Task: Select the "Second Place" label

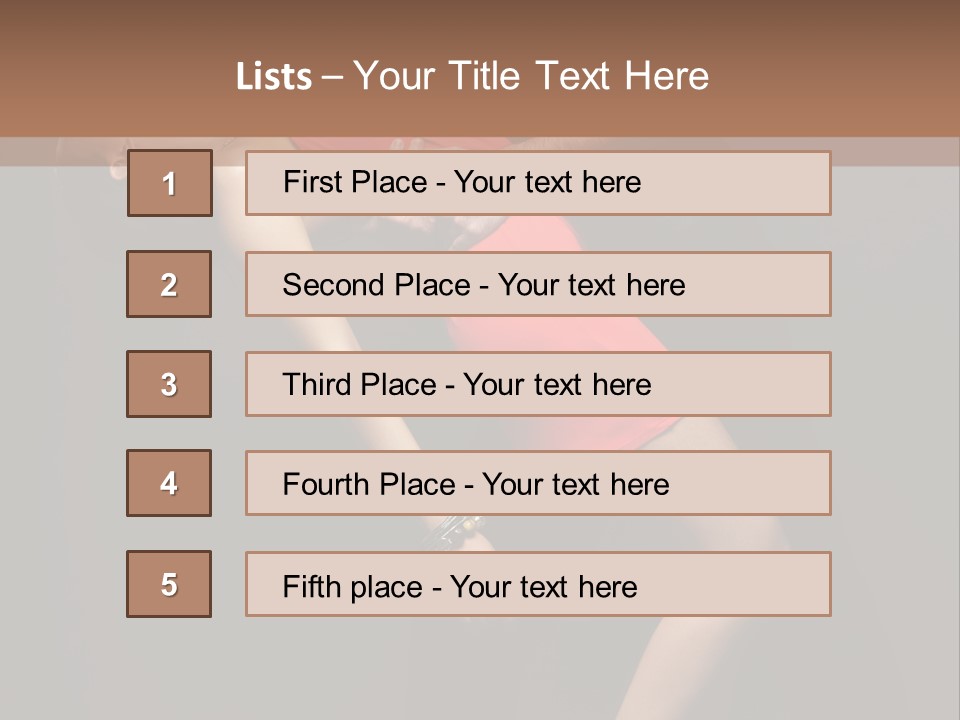Action: click(375, 285)
